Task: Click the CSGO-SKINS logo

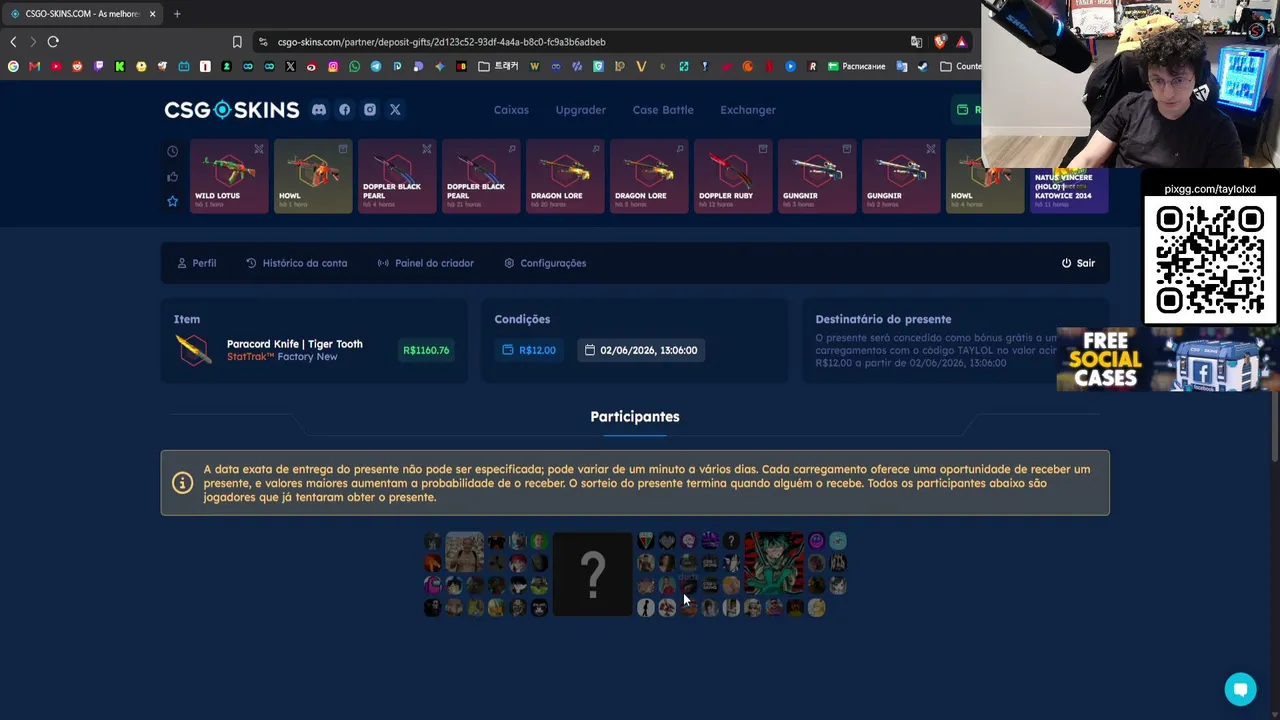Action: 232,110
